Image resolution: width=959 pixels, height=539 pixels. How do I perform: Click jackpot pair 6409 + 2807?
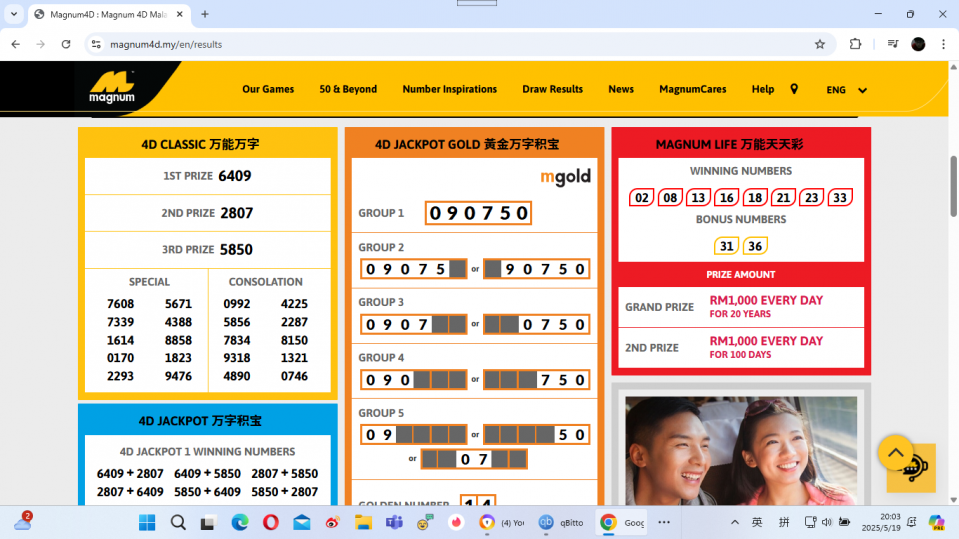coord(130,474)
